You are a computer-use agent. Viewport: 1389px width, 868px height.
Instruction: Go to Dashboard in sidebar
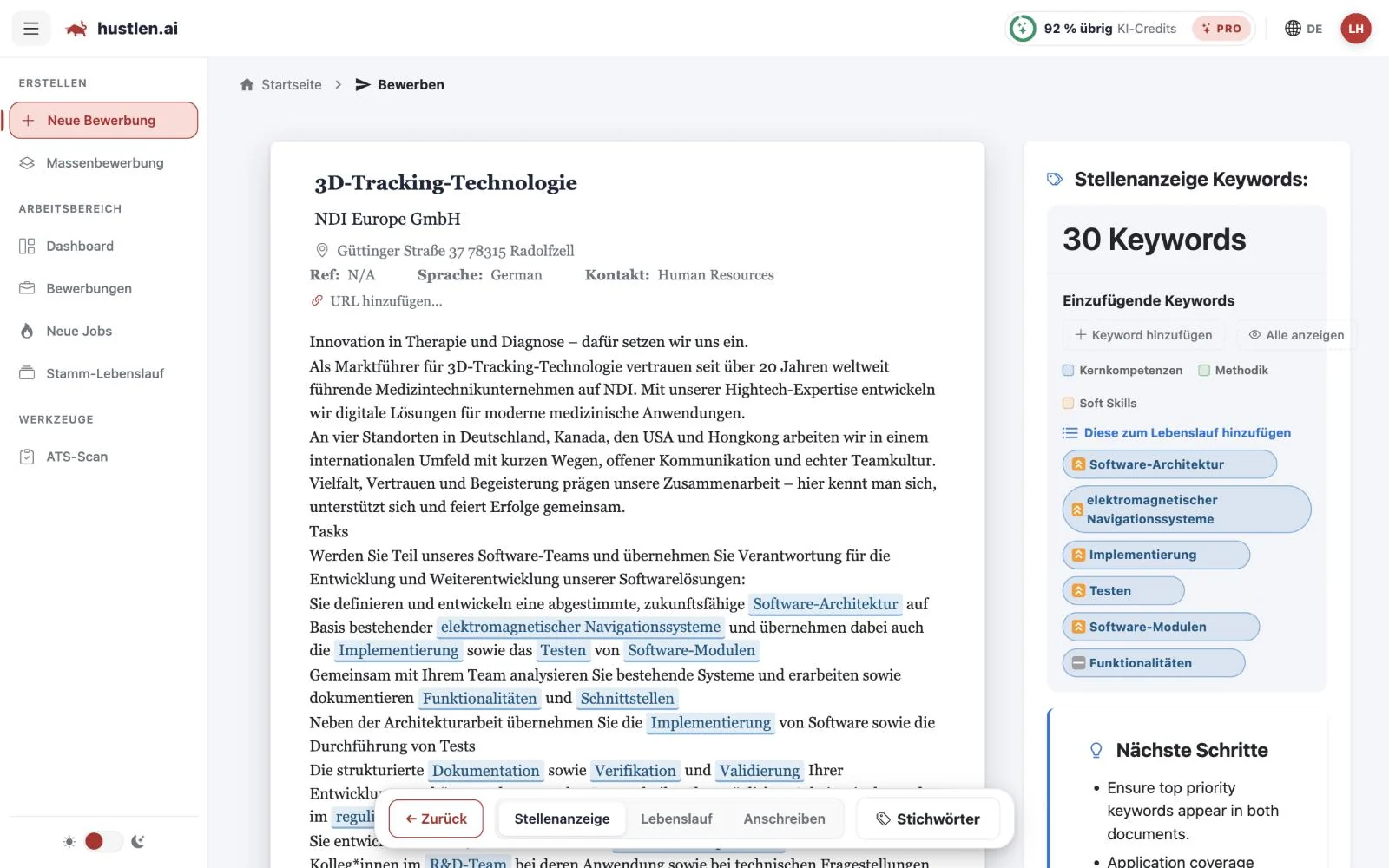click(x=103, y=247)
